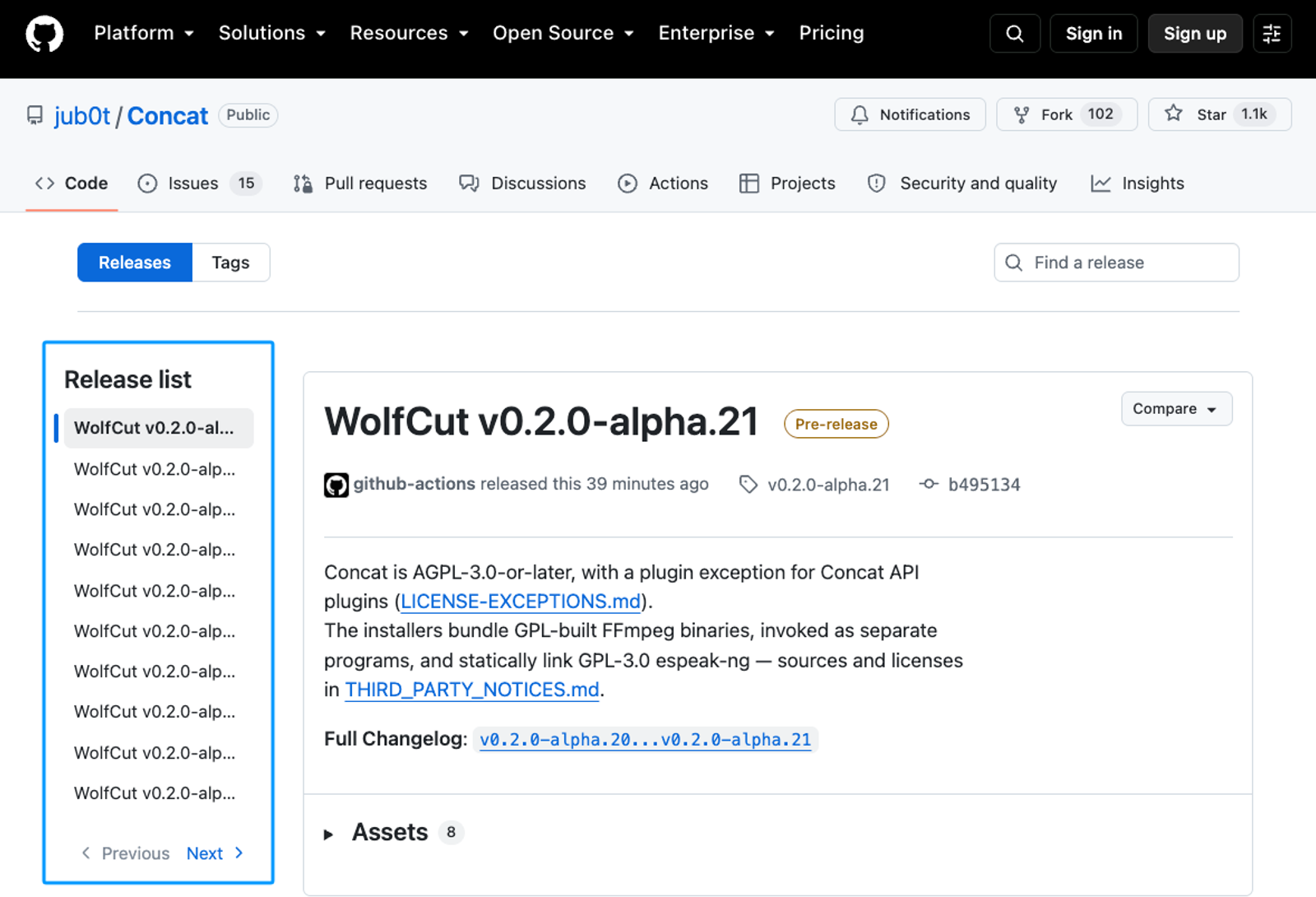Click the Code brackets icon
Viewport: 1316px width, 897px height.
44,184
